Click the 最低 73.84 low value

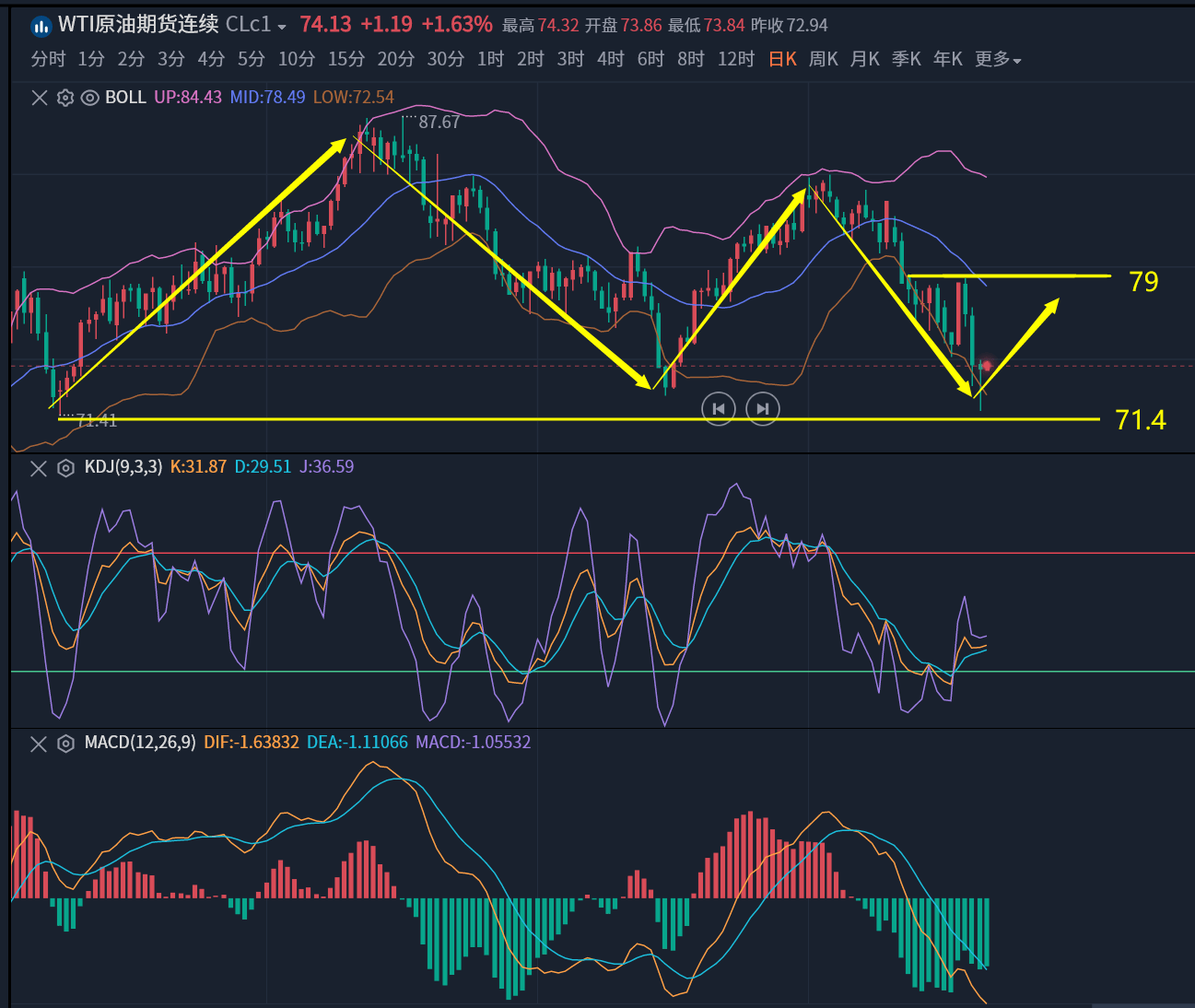[706, 26]
